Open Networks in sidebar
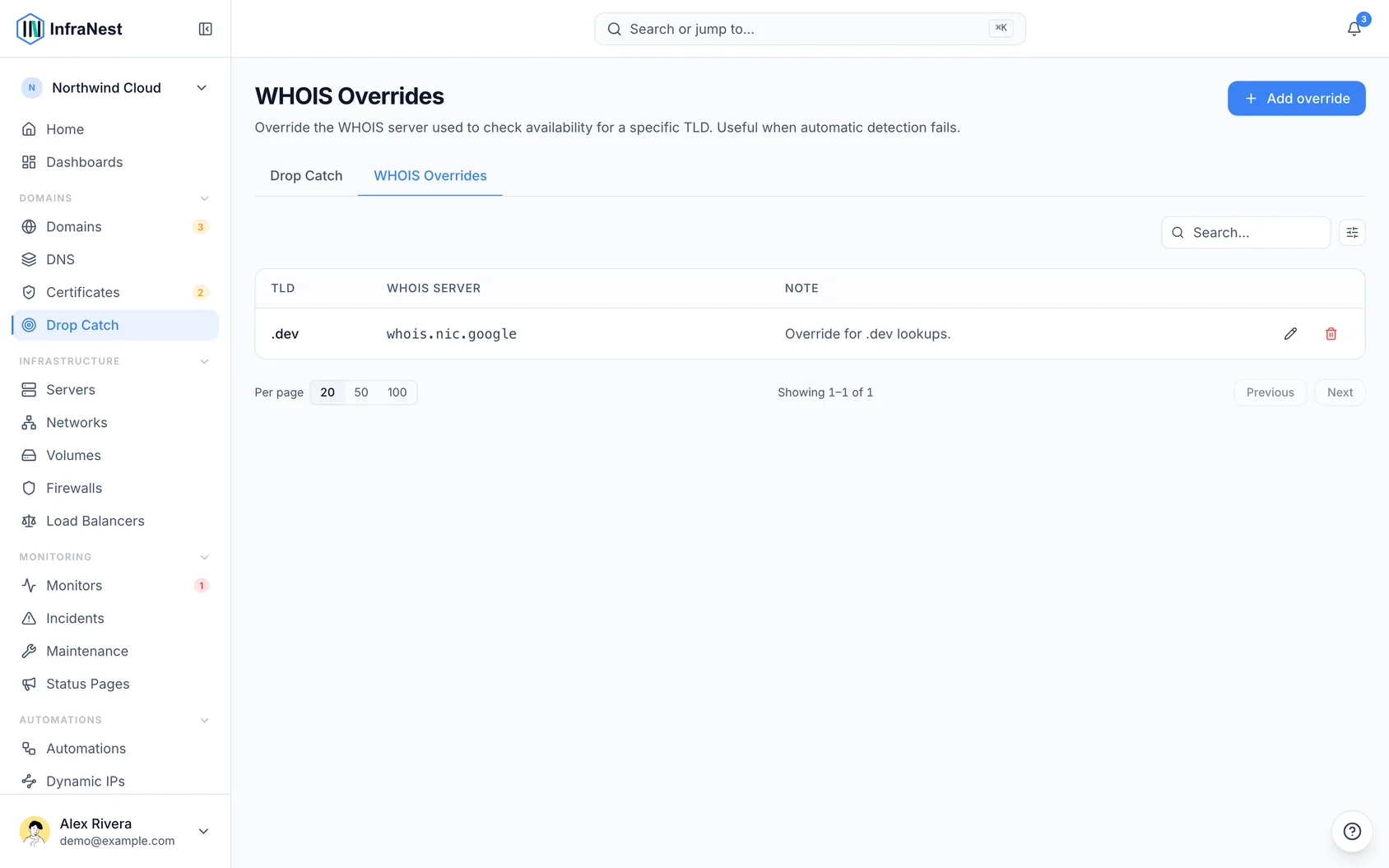Viewport: 1389px width, 868px height. [x=115, y=422]
